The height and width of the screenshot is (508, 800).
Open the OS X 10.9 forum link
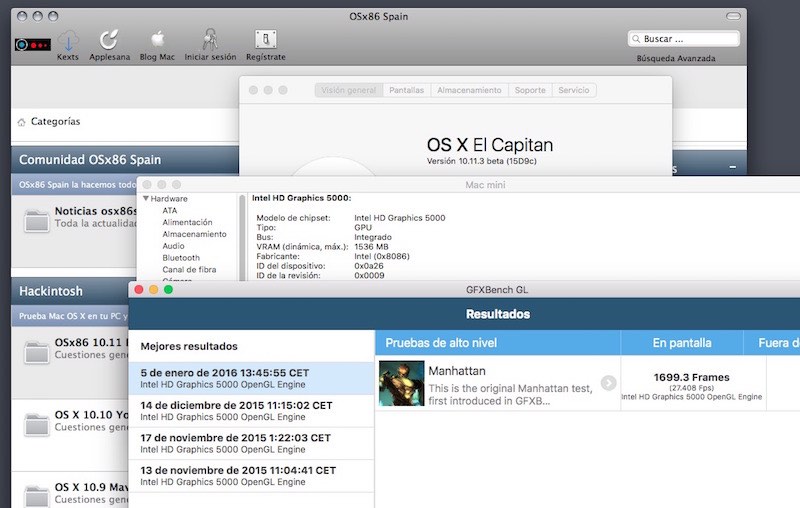pos(91,487)
